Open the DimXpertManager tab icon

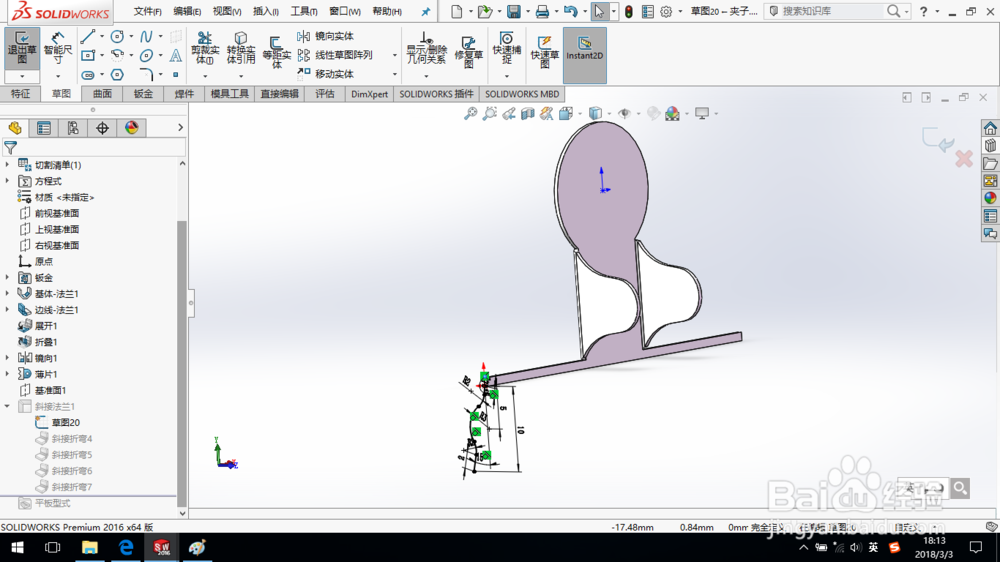tap(102, 128)
